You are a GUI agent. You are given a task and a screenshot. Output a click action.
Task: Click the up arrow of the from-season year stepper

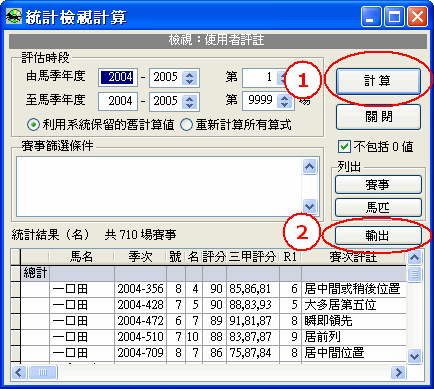pos(190,75)
